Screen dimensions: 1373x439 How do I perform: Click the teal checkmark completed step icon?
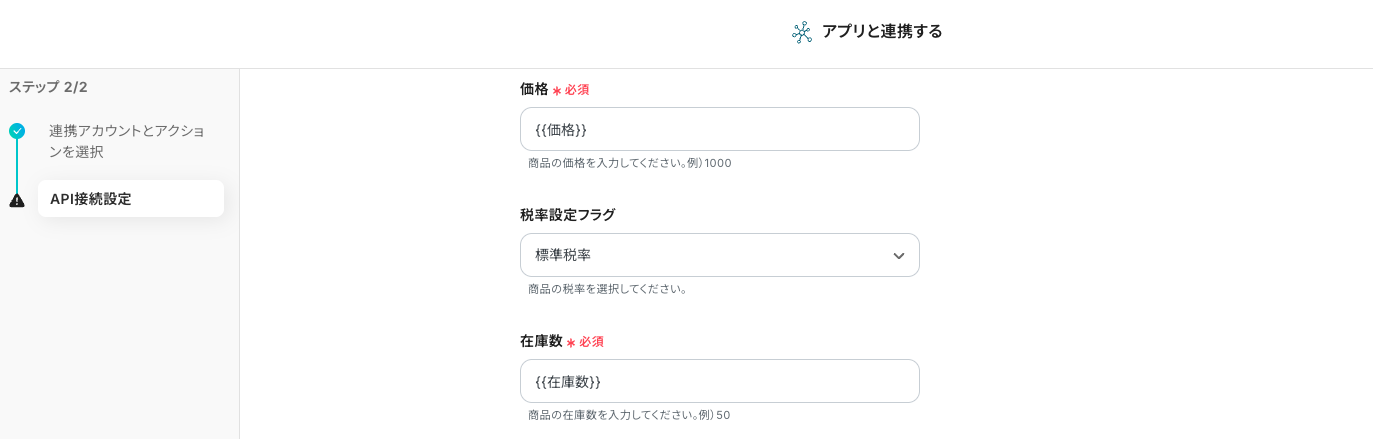coord(17,131)
